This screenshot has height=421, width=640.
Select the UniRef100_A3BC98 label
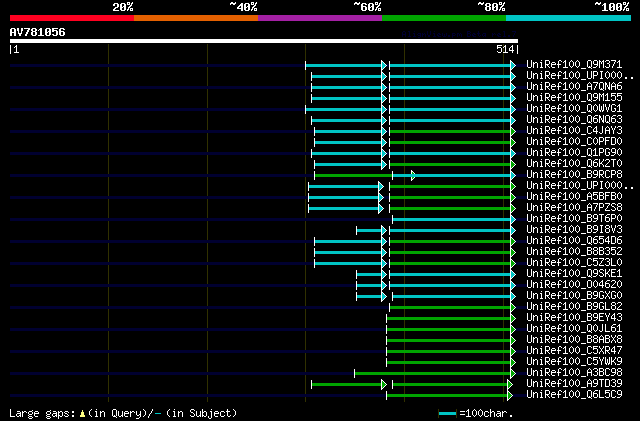click(x=574, y=373)
